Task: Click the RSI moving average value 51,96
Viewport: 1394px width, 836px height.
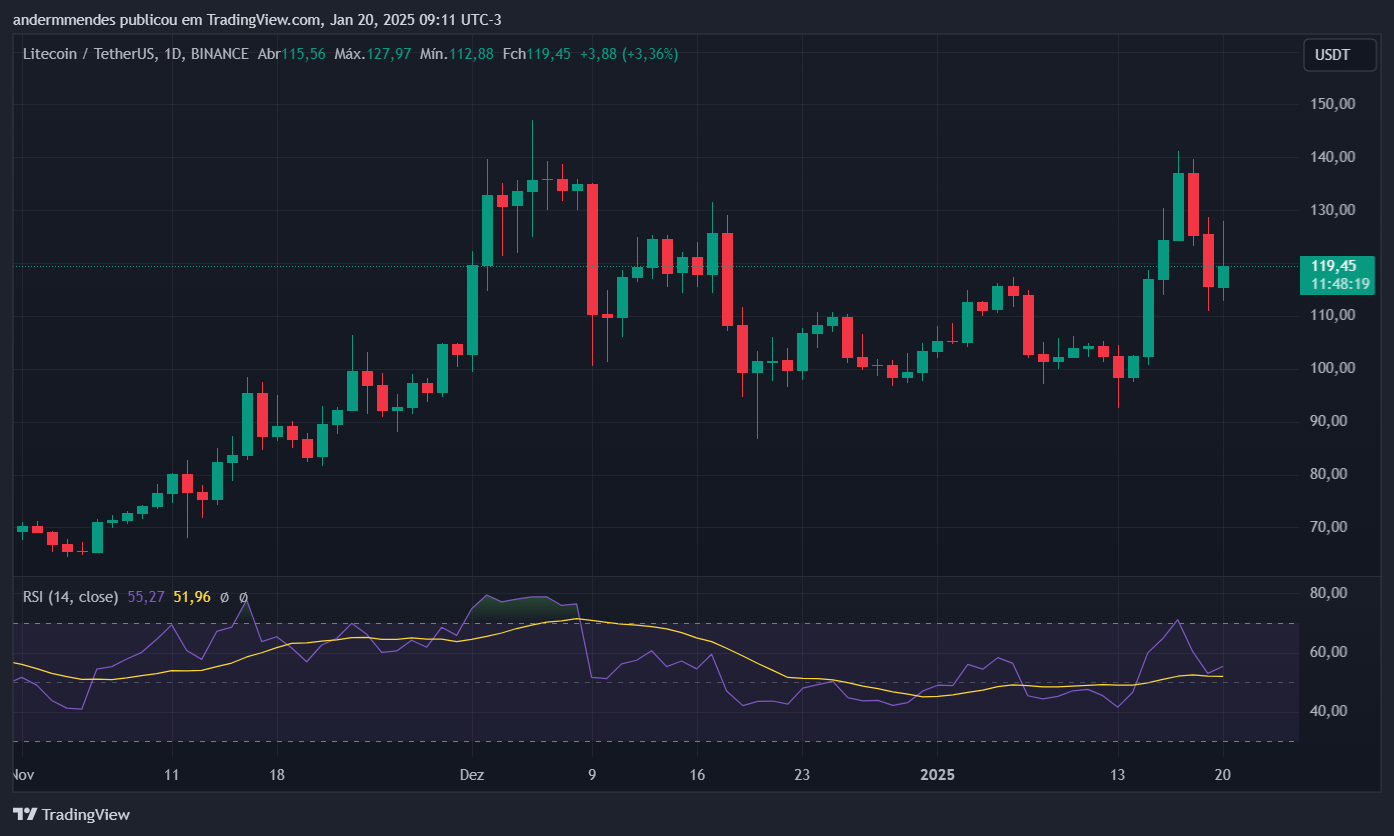Action: coord(192,597)
